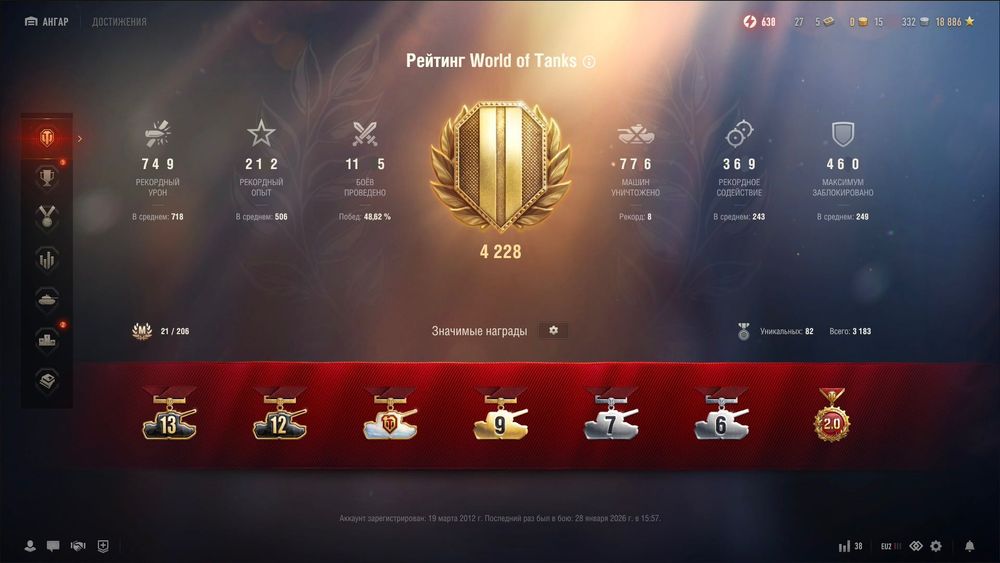
Task: Open the trophy achievements sidebar section
Action: (x=47, y=177)
